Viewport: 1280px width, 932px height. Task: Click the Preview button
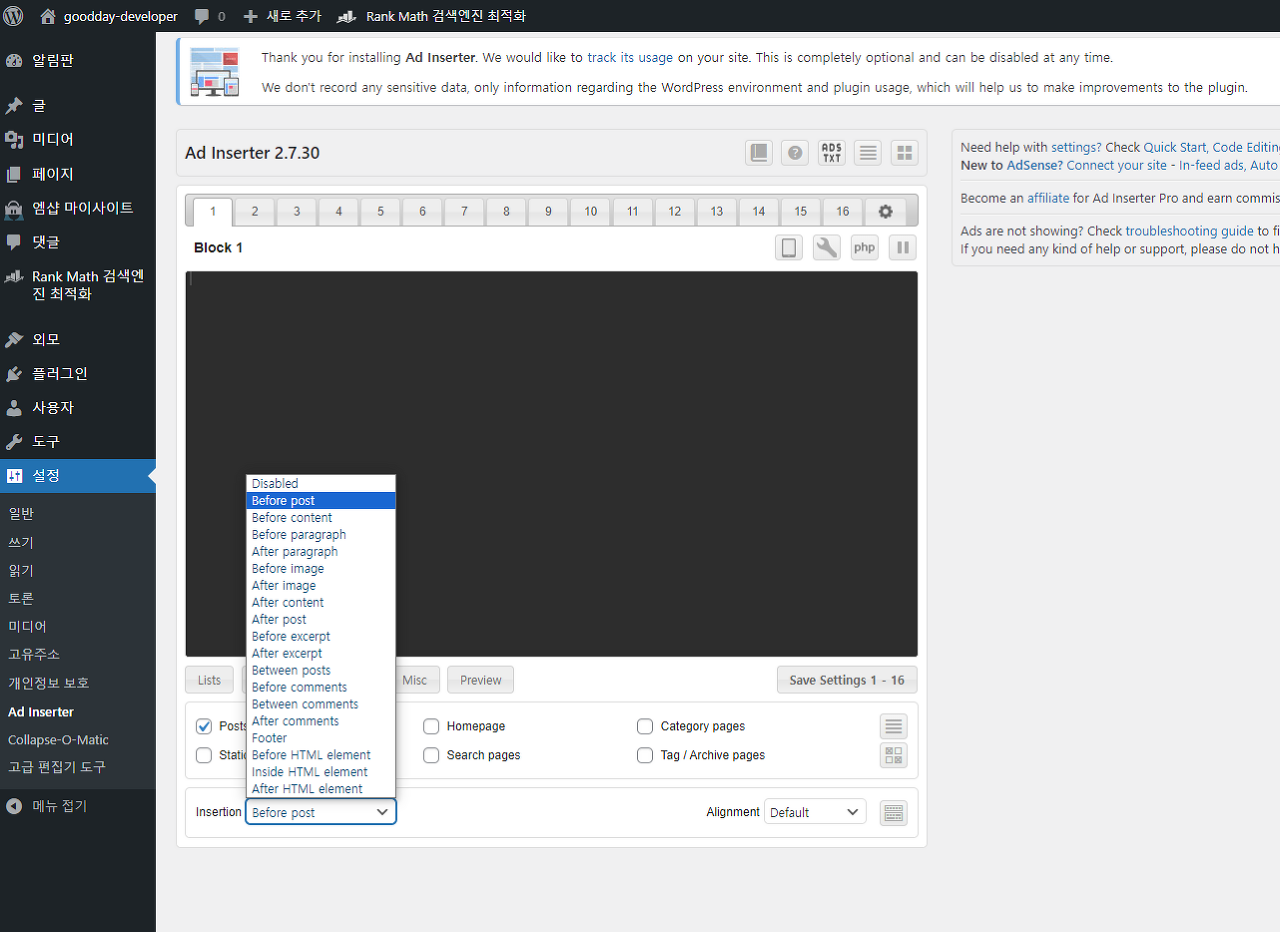481,680
